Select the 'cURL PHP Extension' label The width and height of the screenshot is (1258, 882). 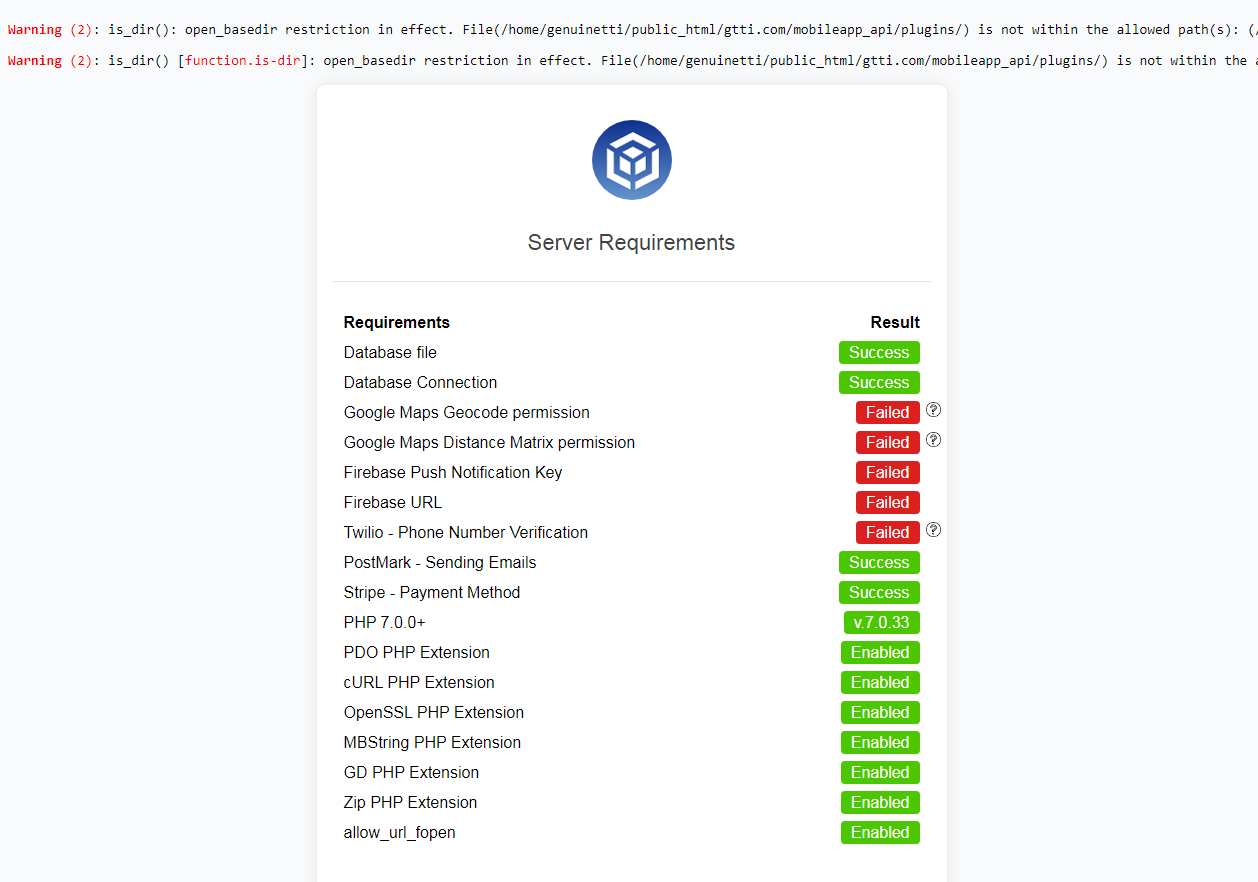coord(419,682)
